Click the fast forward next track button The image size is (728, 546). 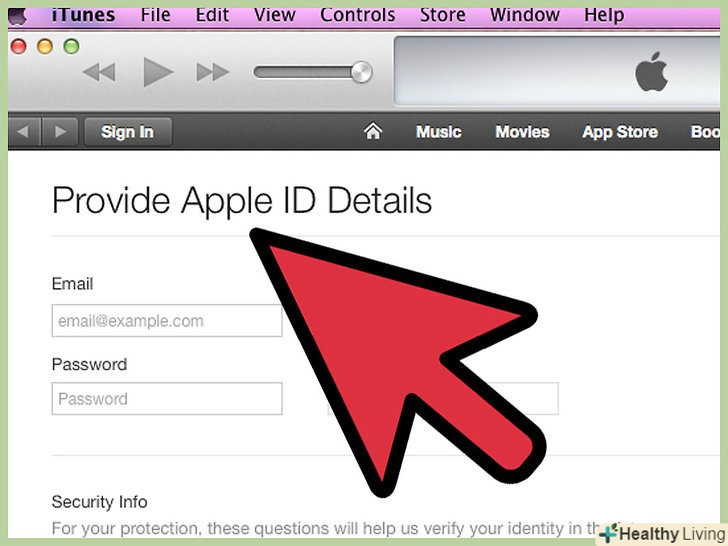213,72
